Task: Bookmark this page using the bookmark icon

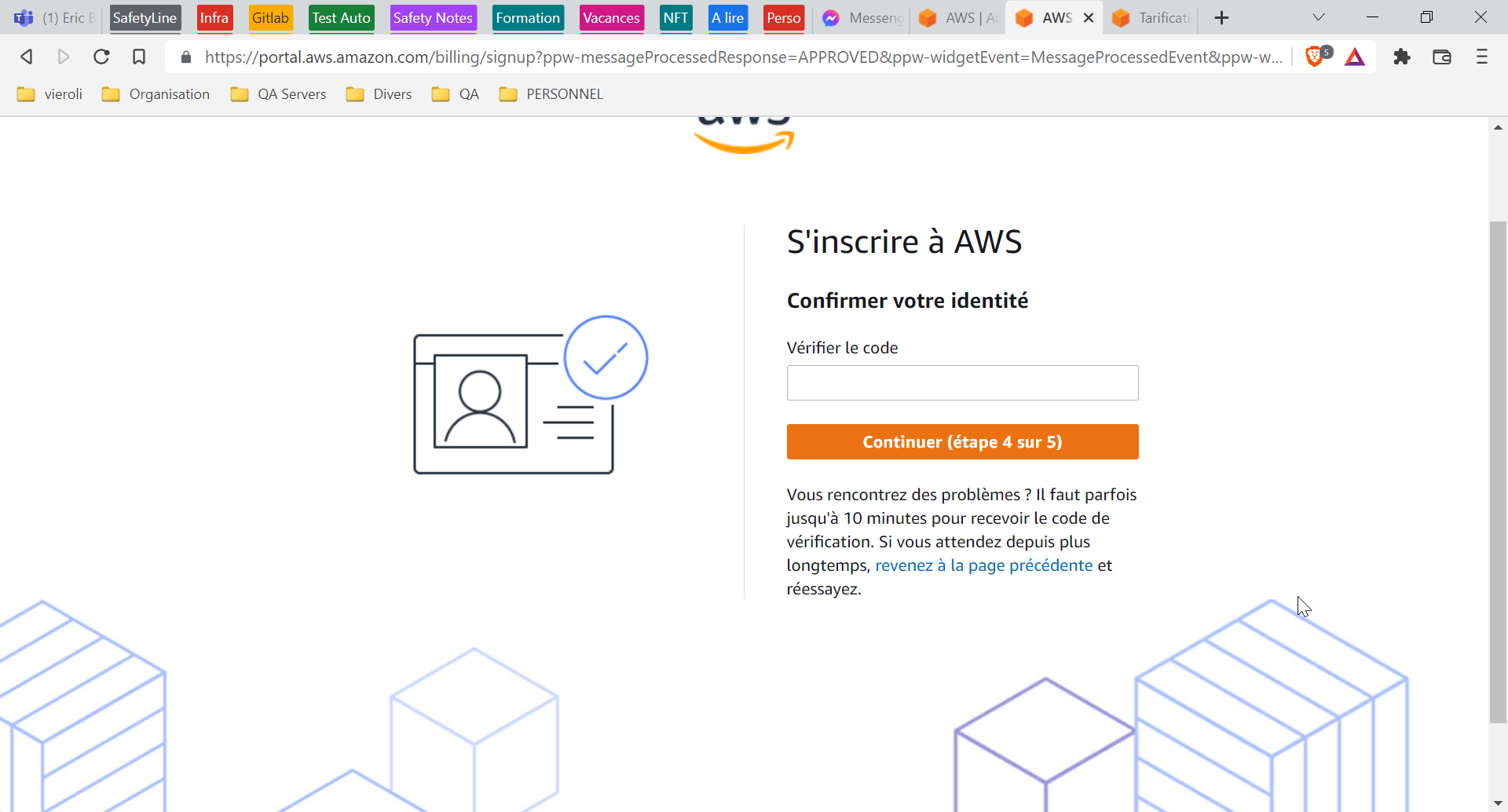Action: [139, 57]
